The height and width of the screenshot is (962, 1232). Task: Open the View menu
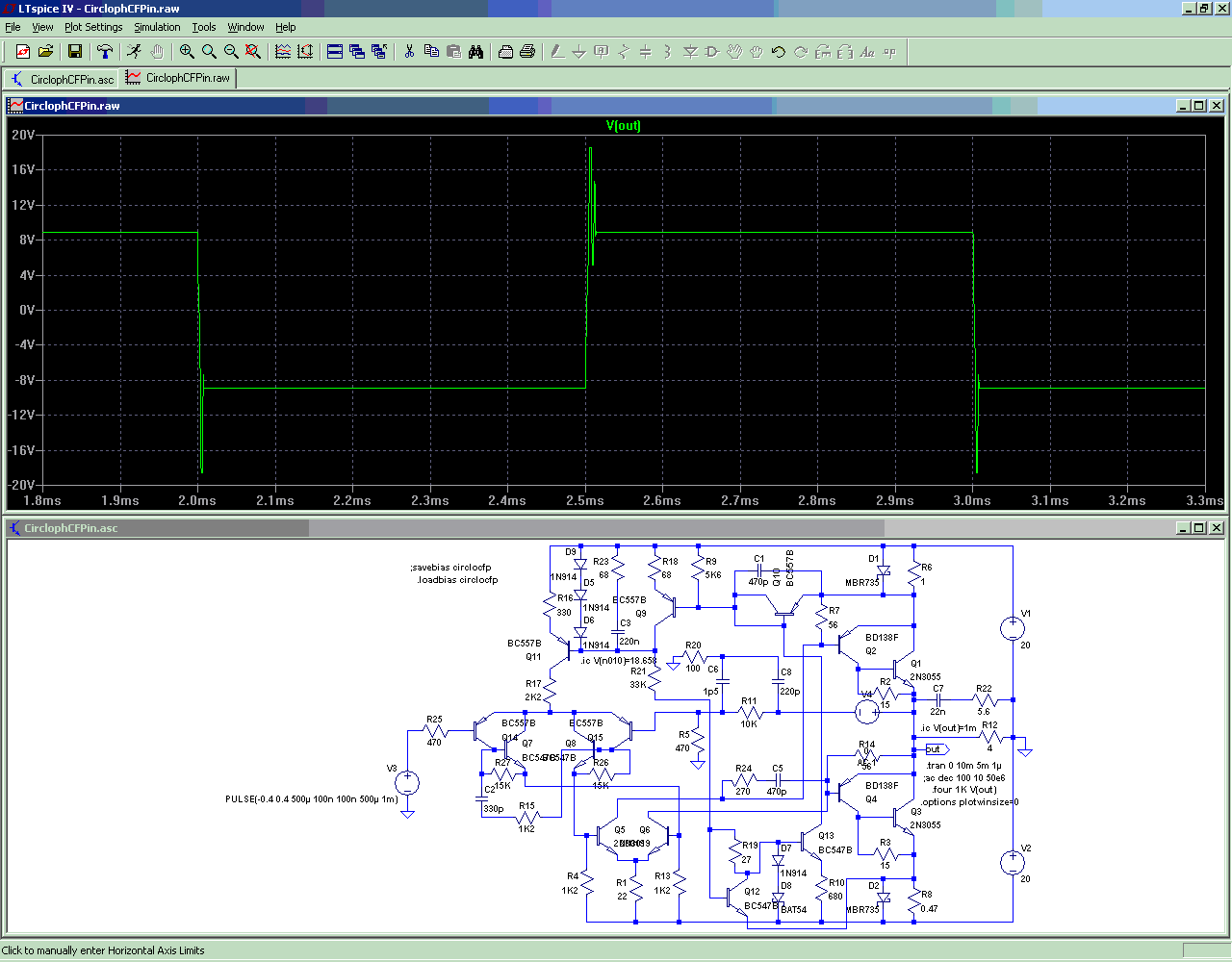click(42, 27)
